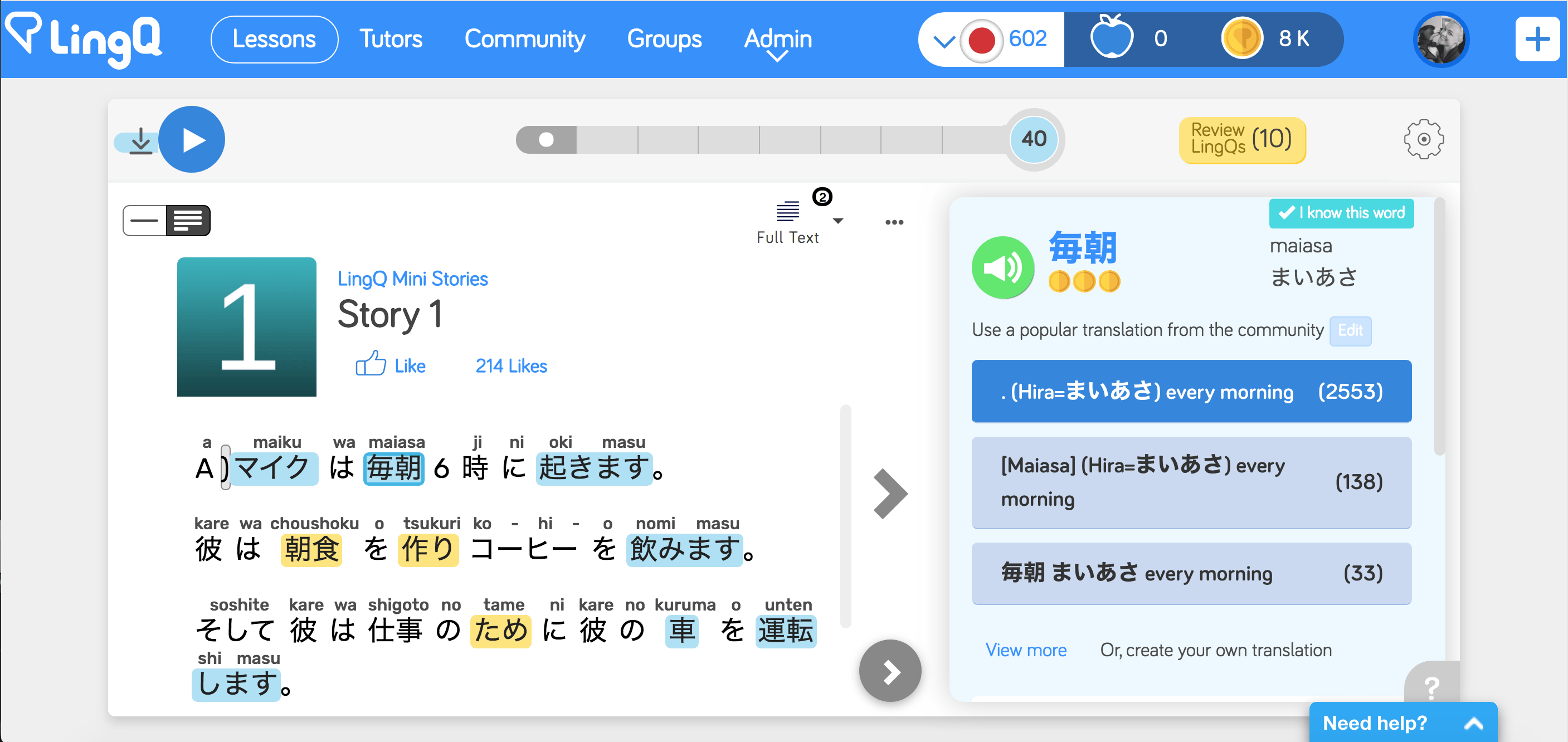
Task: Switch to page view mode toggle
Action: pyautogui.click(x=188, y=221)
